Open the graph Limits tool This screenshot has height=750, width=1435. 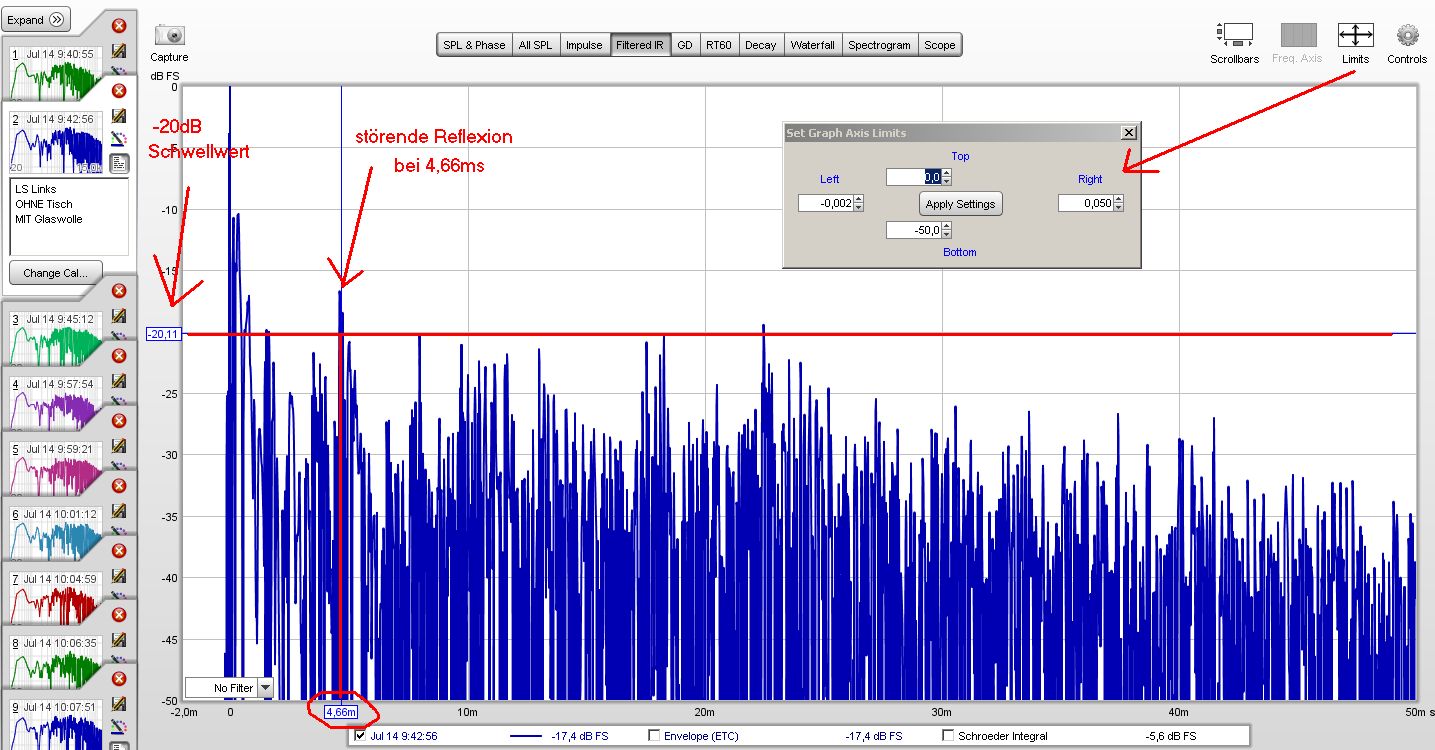click(1355, 35)
